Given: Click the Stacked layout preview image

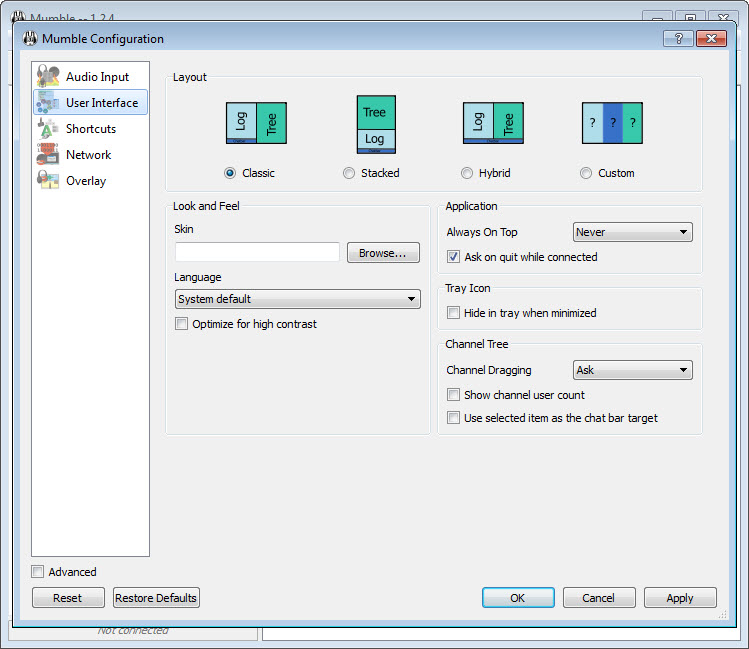Looking at the screenshot, I should 376,124.
